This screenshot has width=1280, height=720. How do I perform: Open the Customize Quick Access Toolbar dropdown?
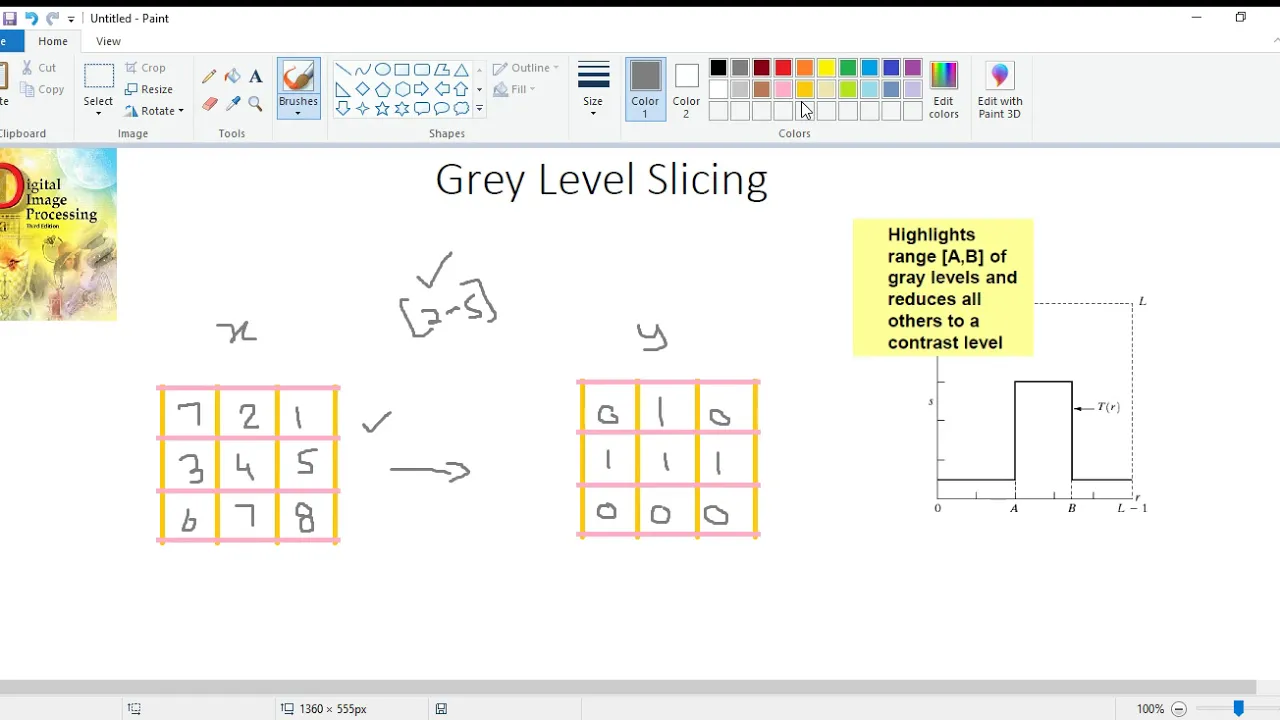point(71,19)
